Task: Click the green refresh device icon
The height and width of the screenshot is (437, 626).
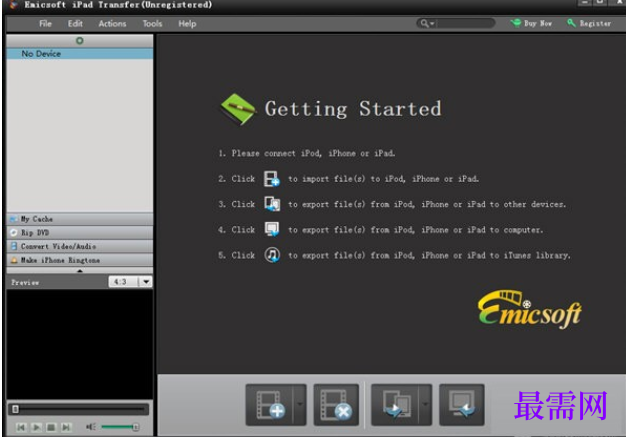Action: tap(79, 41)
